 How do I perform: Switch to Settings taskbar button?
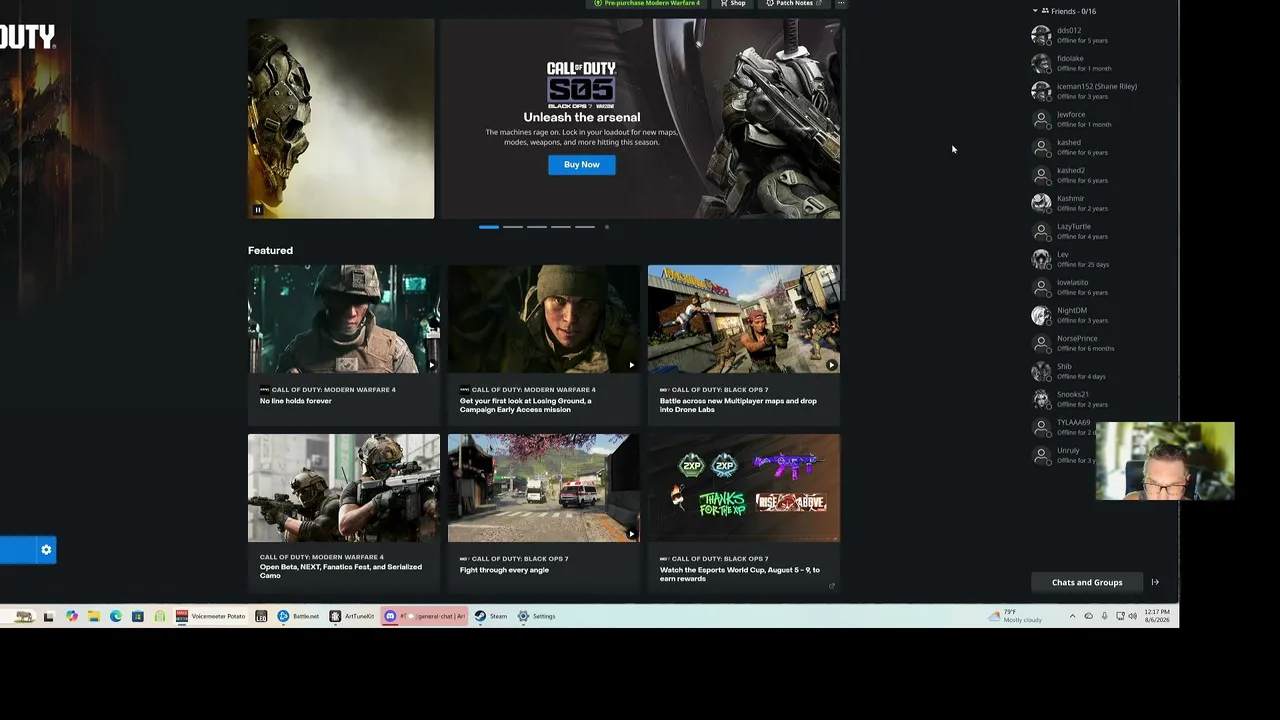pos(536,616)
